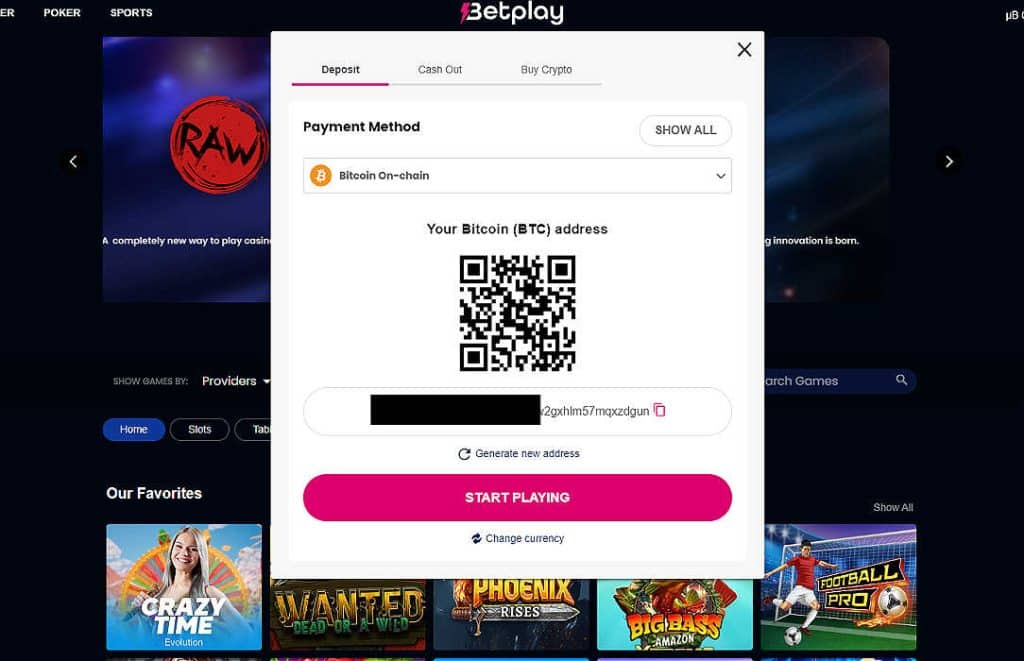Viewport: 1024px width, 661px height.
Task: Click the Change currency swap icon
Action: pyautogui.click(x=477, y=538)
